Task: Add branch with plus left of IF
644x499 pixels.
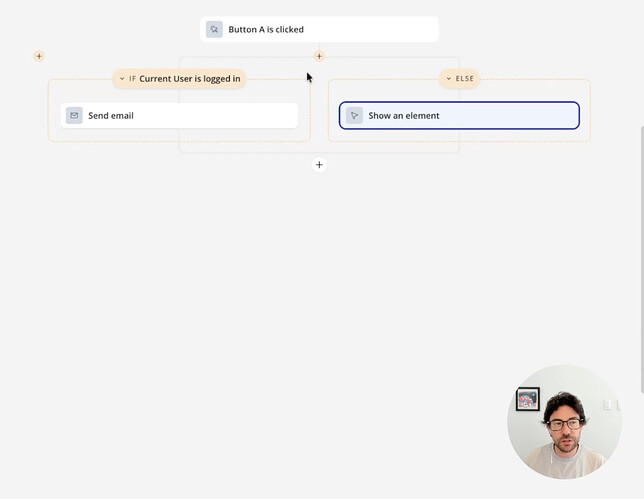Action: tap(39, 56)
